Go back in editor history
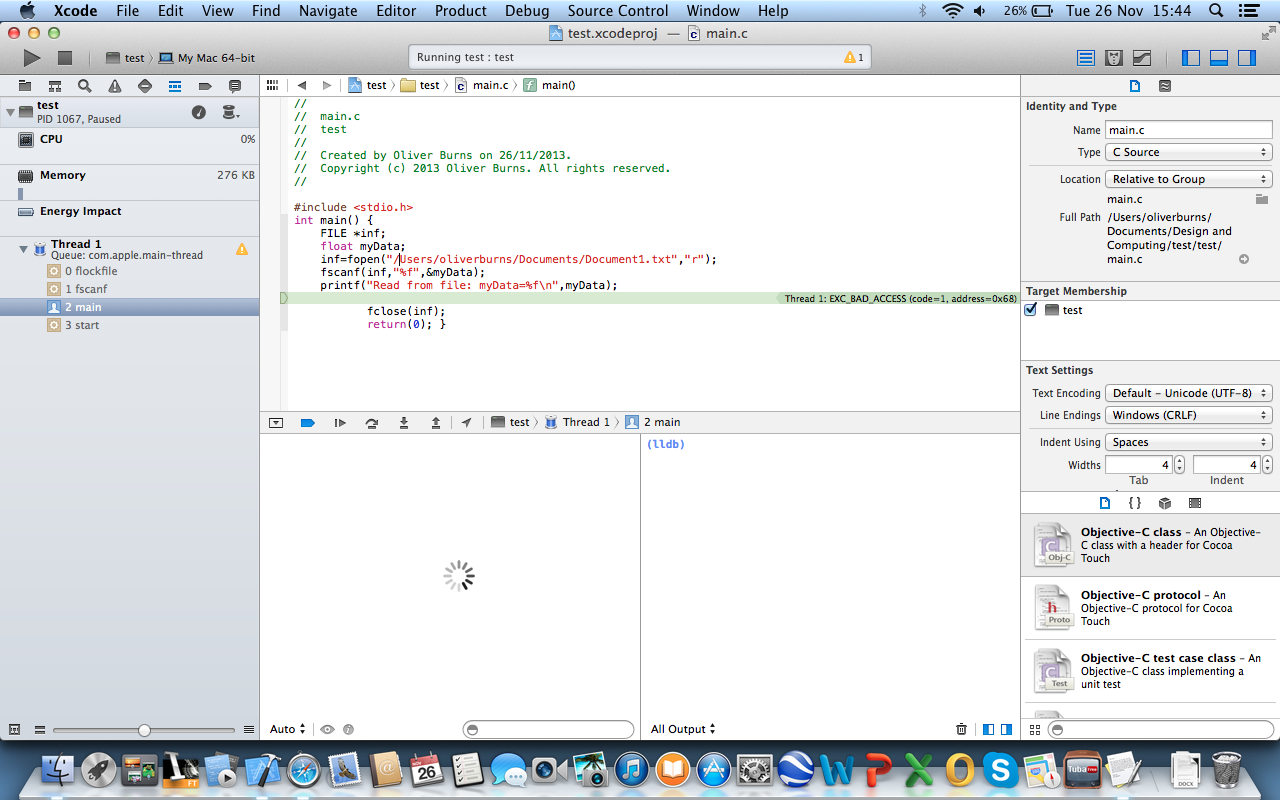The width and height of the screenshot is (1280, 800). pyautogui.click(x=301, y=85)
